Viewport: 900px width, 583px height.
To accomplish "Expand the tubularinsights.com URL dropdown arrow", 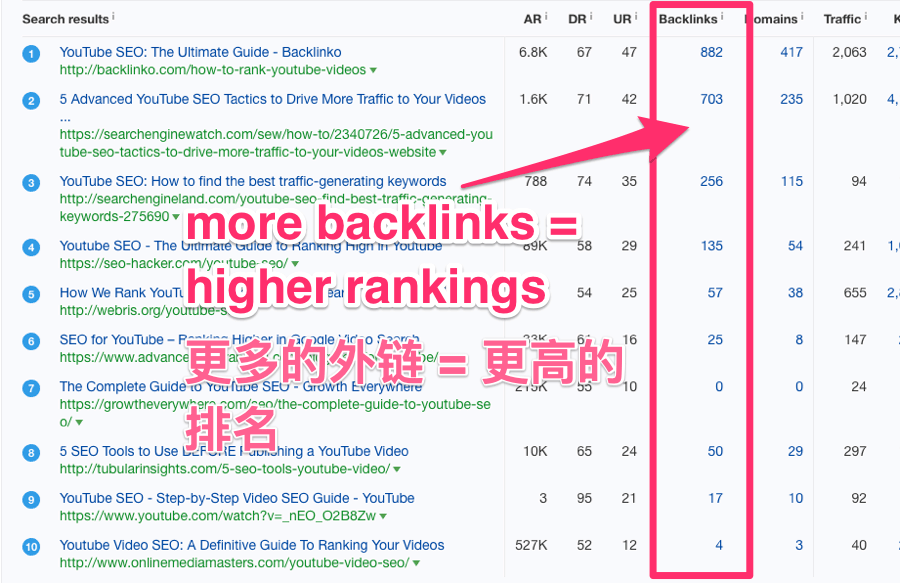I will pyautogui.click(x=397, y=469).
